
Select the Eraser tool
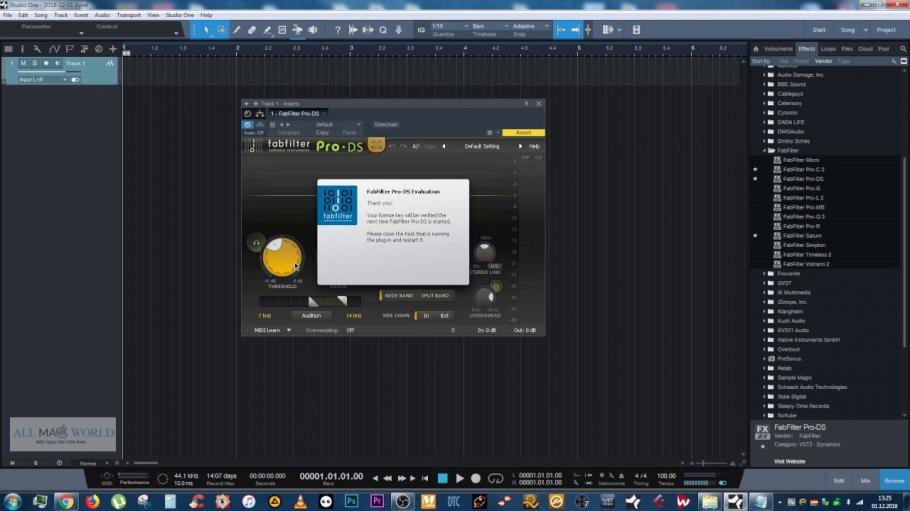252,30
